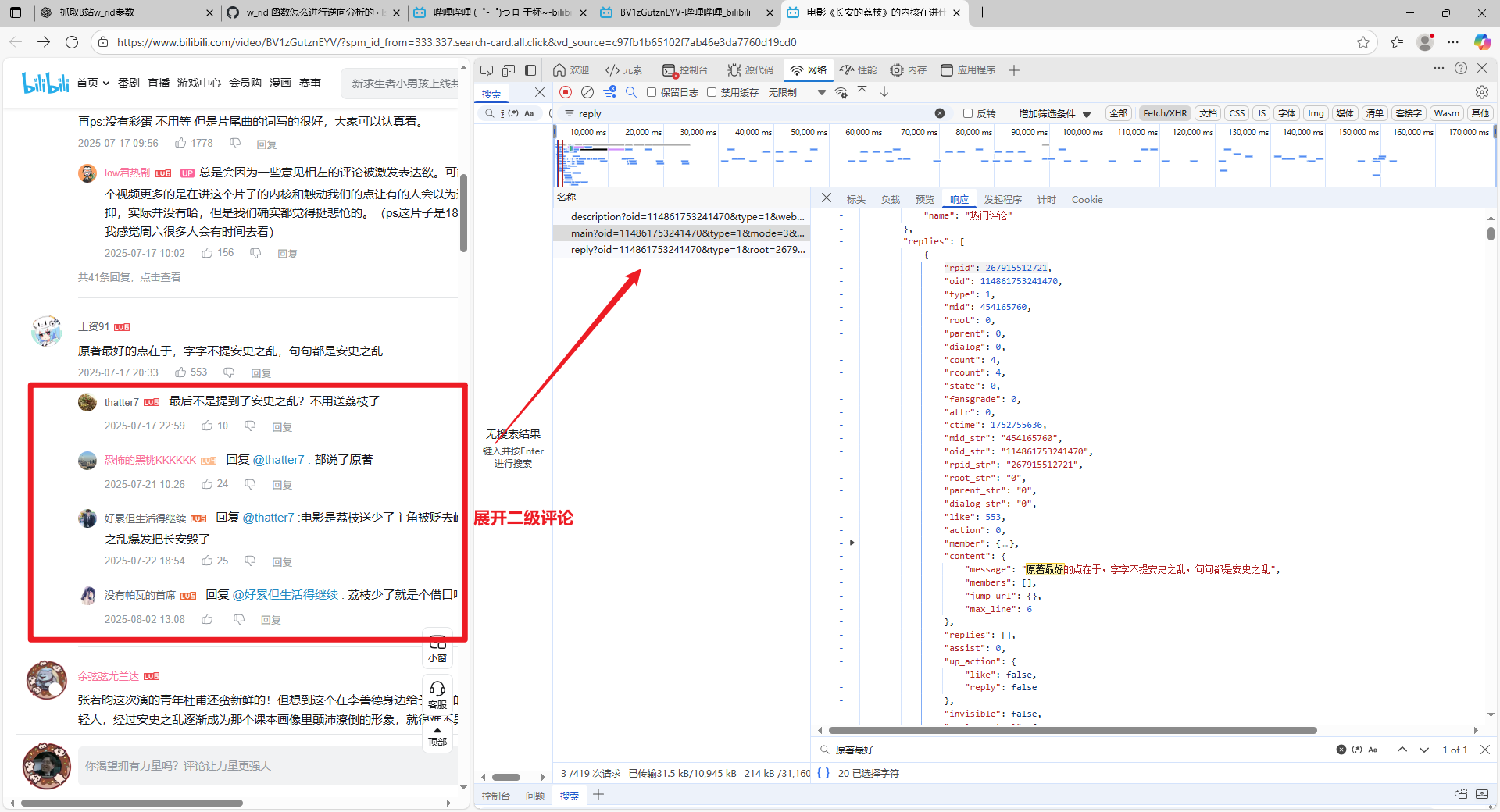The image size is (1500, 812).
Task: Toggle the CSS request type filter
Action: click(1237, 113)
